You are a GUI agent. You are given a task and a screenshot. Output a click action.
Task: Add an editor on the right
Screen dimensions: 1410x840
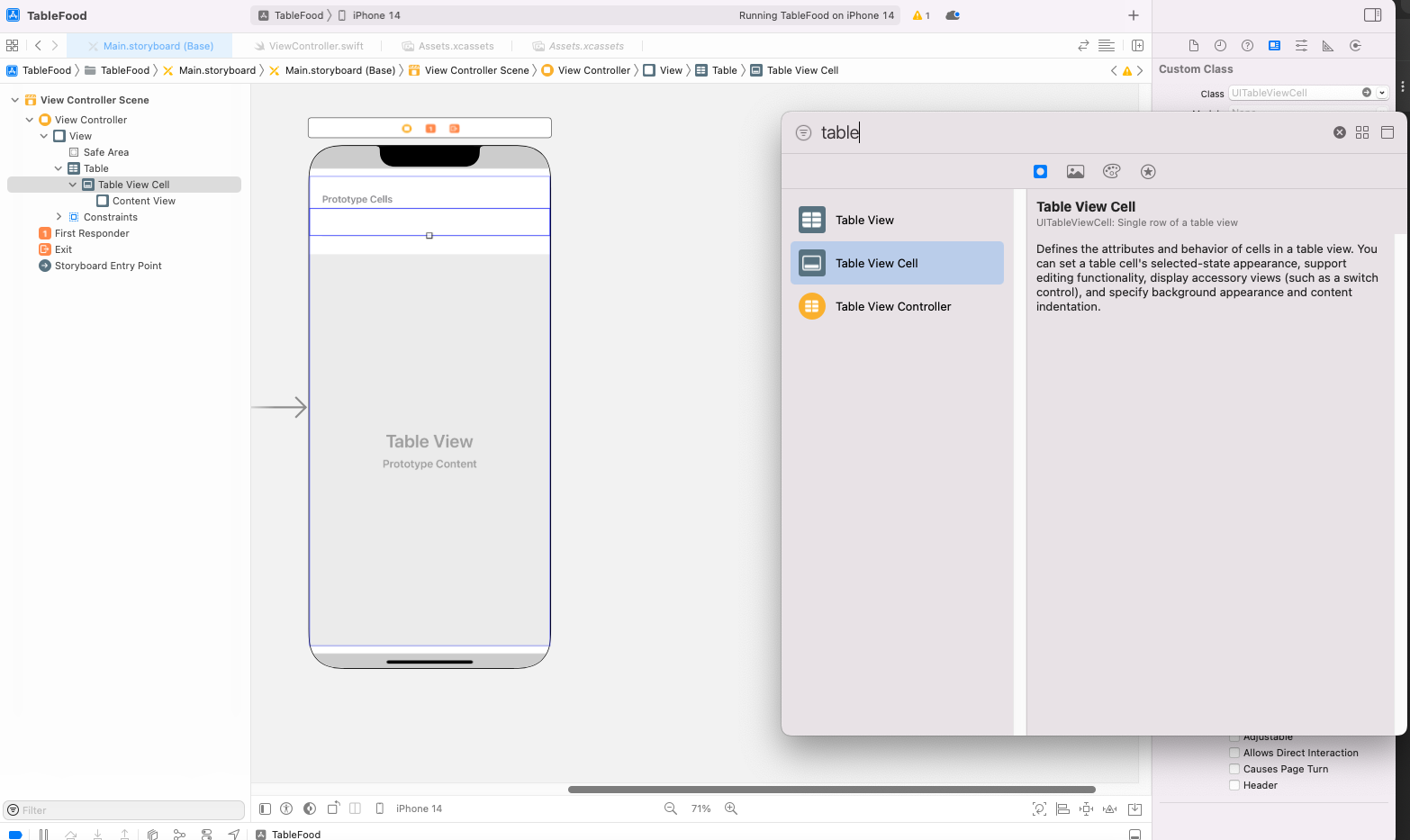(1137, 46)
